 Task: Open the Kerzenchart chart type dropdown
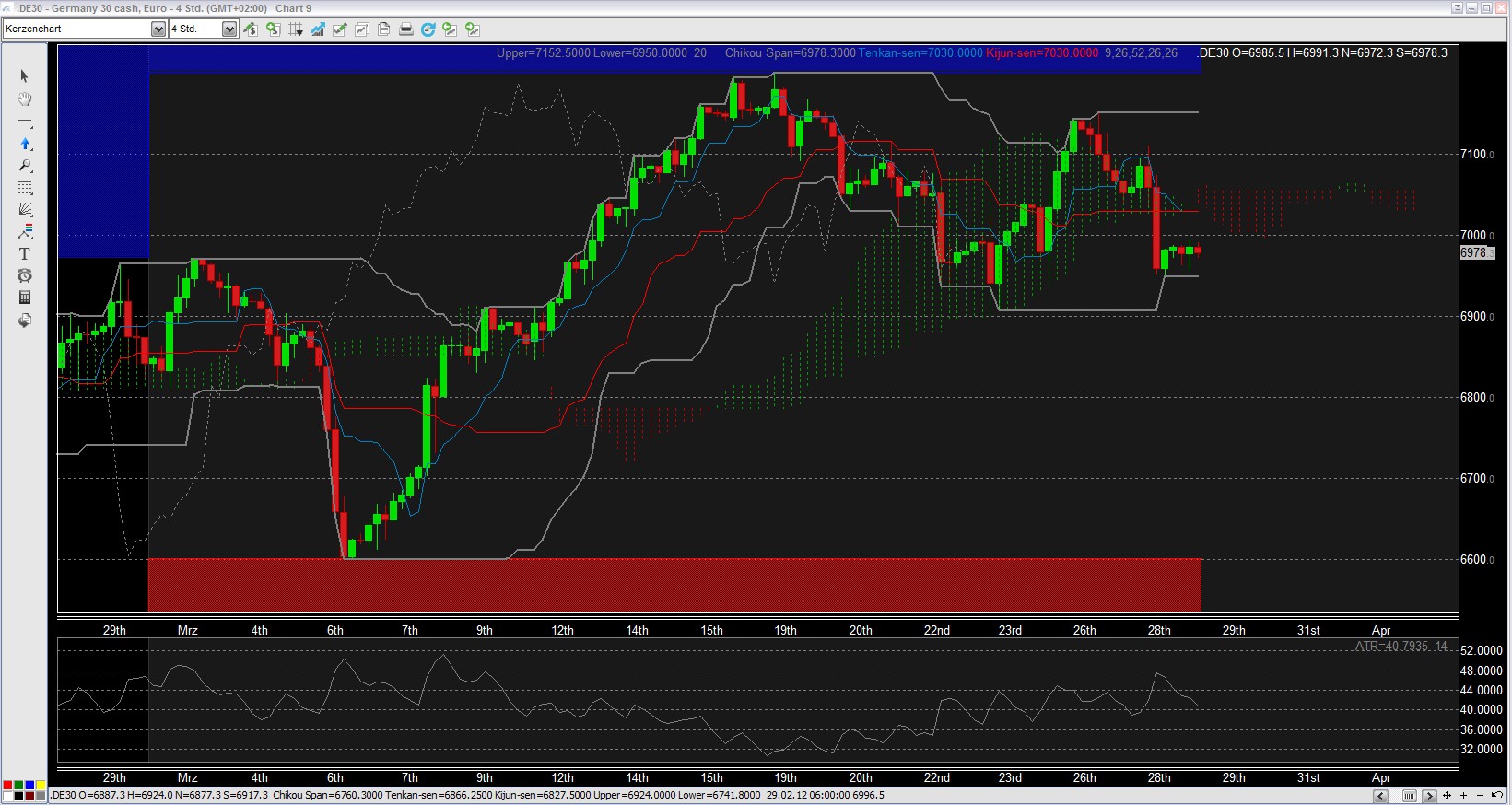click(x=158, y=29)
